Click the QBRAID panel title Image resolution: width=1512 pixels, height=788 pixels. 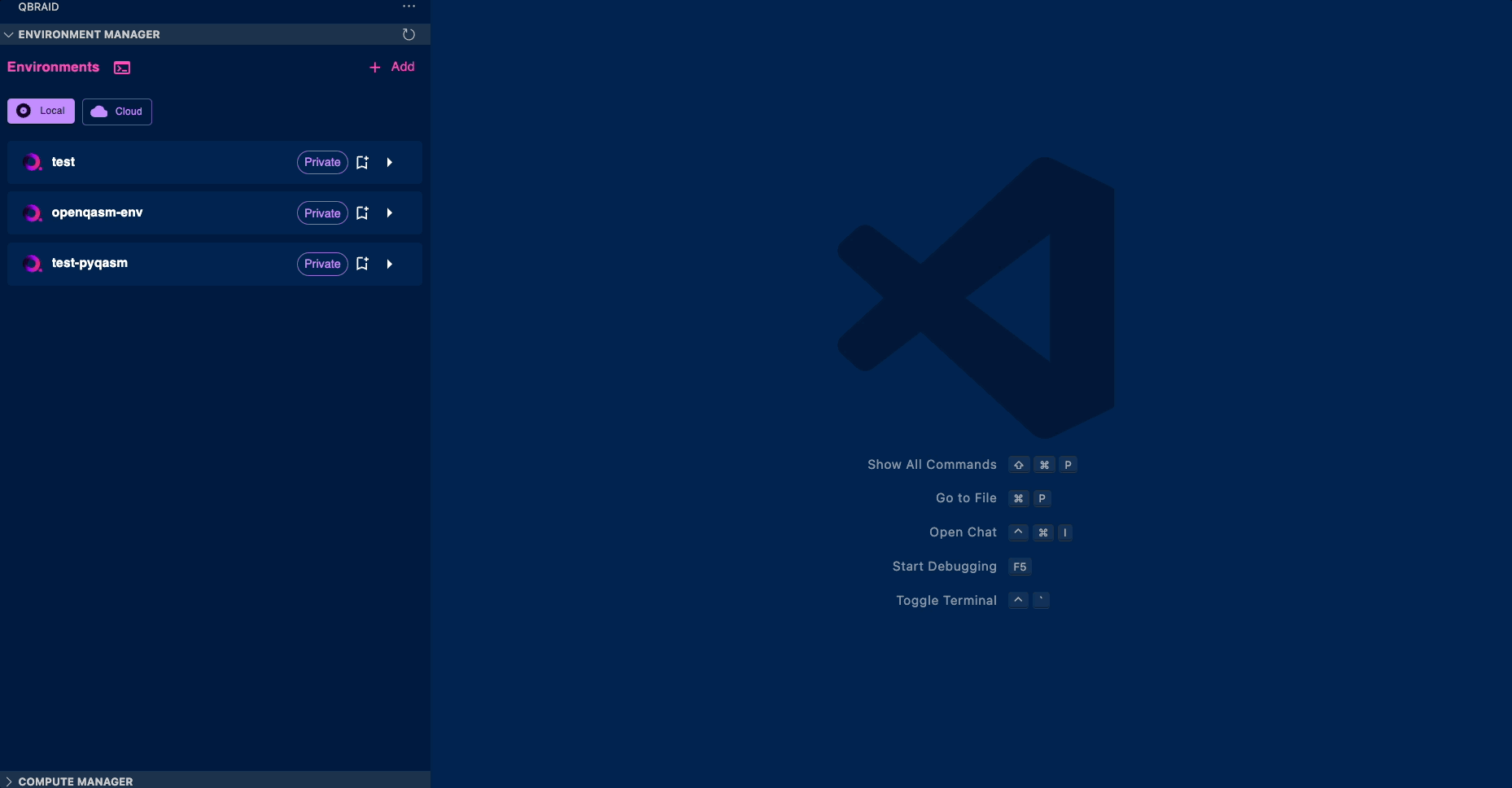[38, 7]
